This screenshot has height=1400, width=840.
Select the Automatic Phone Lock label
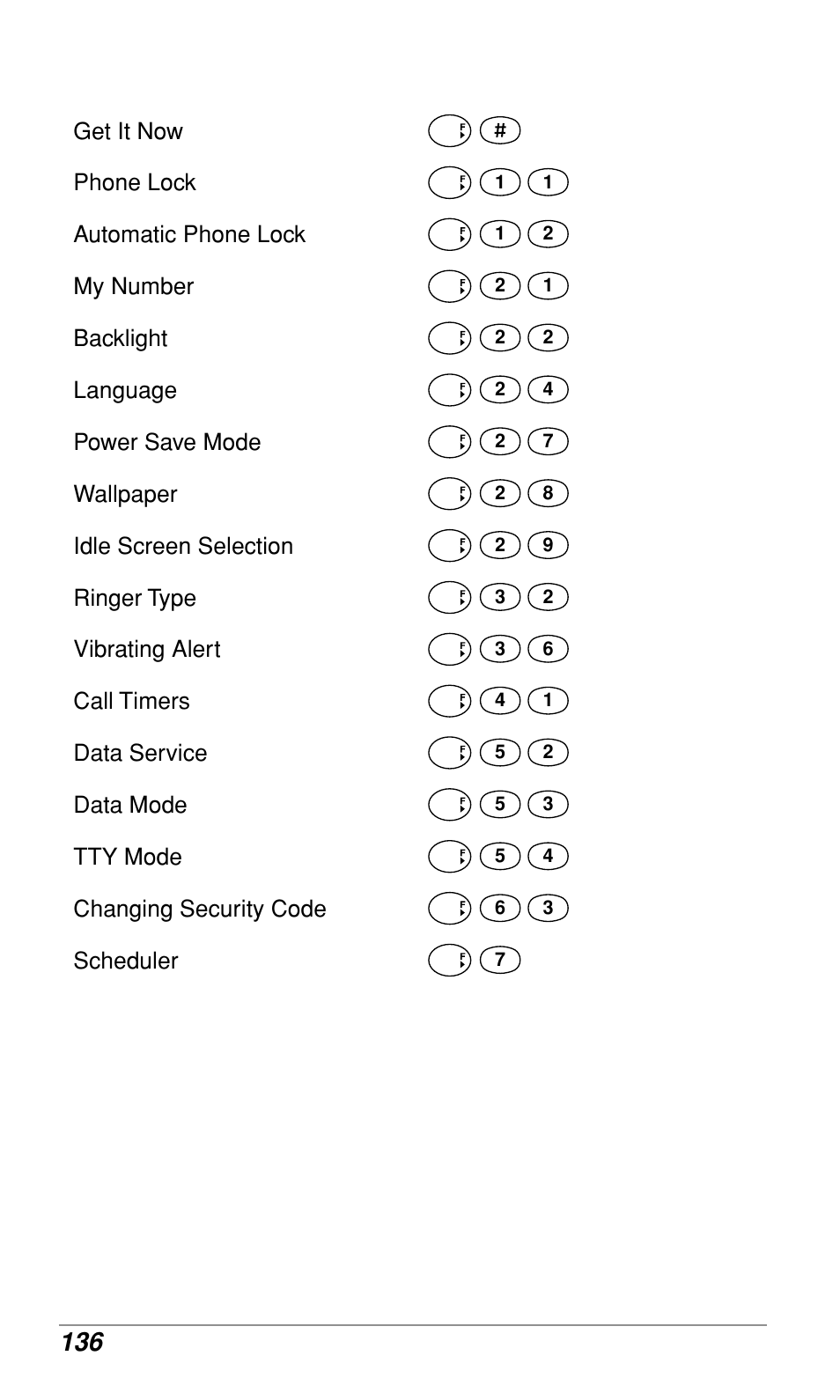pyautogui.click(x=189, y=234)
